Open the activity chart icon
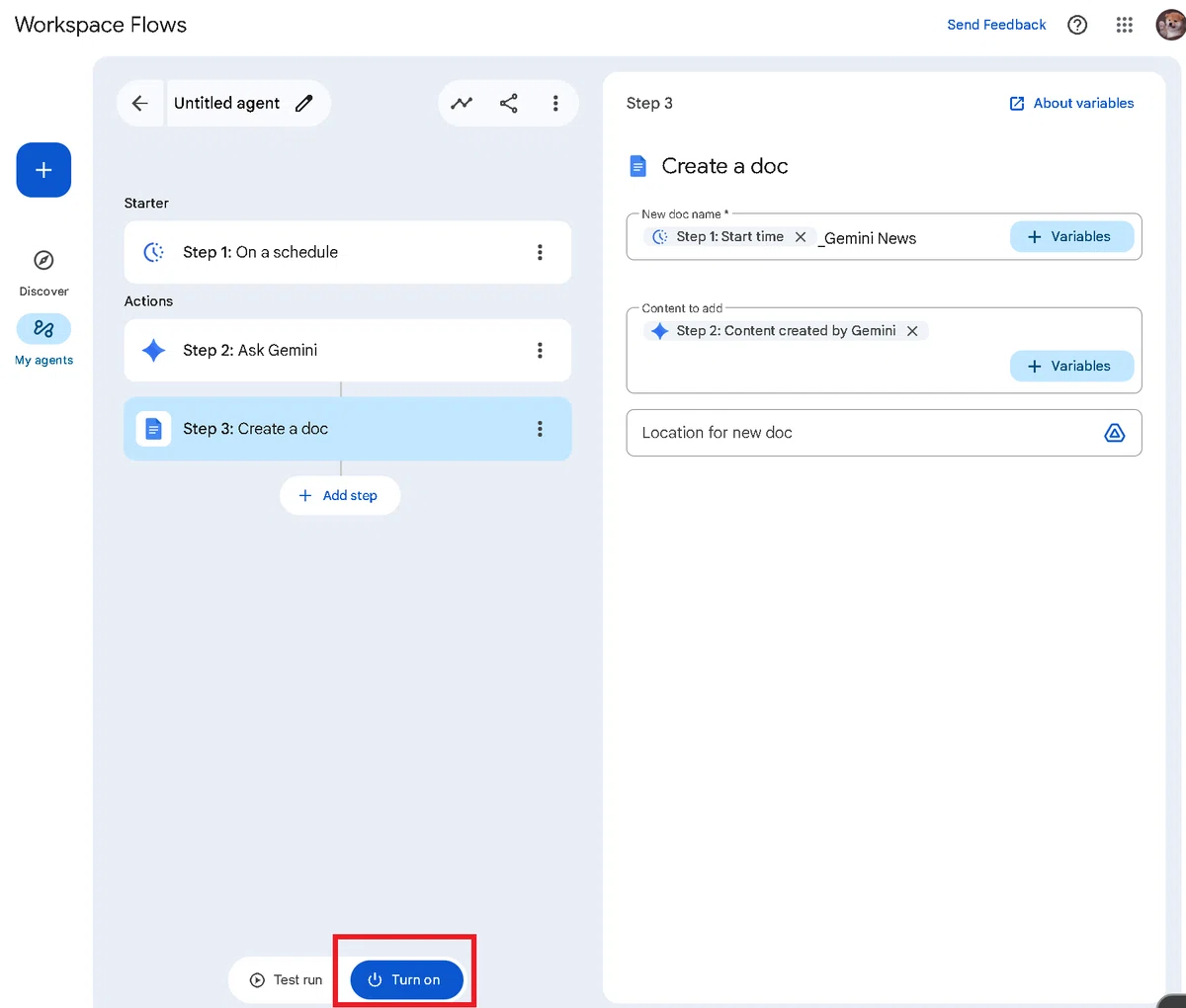 click(x=462, y=103)
